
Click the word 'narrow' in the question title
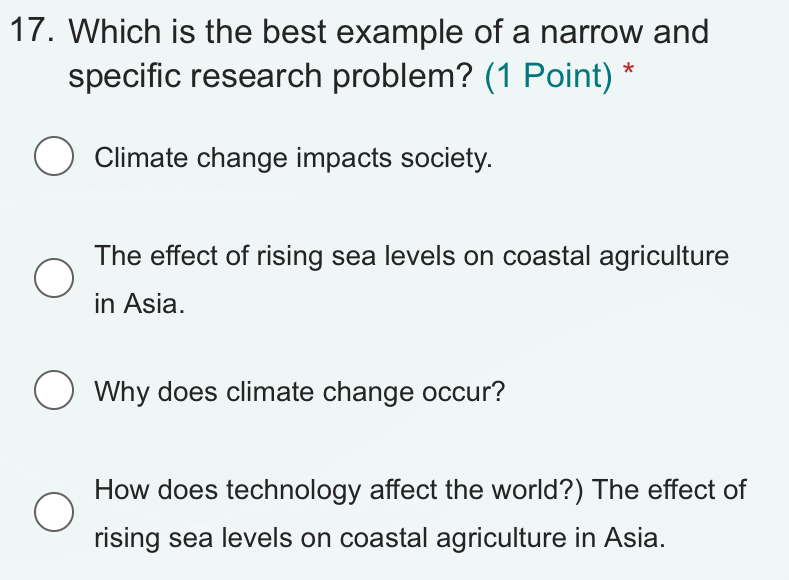pyautogui.click(x=592, y=32)
